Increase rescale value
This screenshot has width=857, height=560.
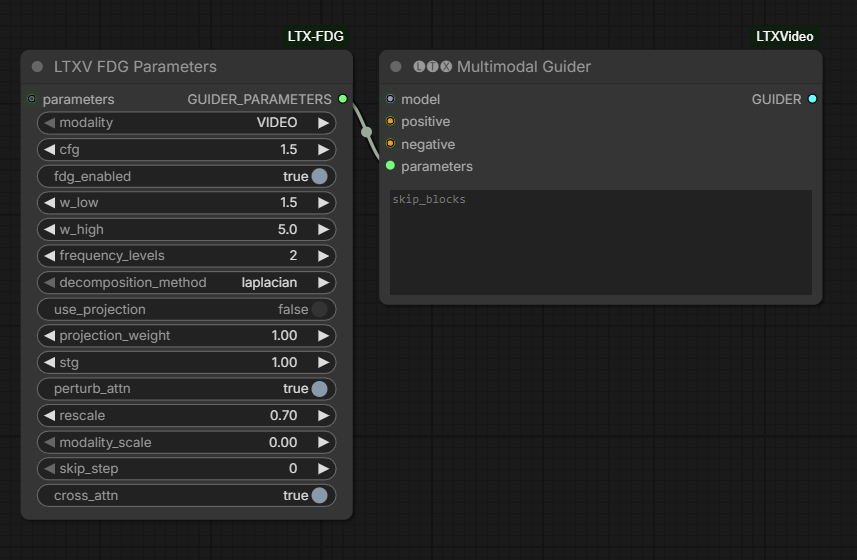coord(324,415)
